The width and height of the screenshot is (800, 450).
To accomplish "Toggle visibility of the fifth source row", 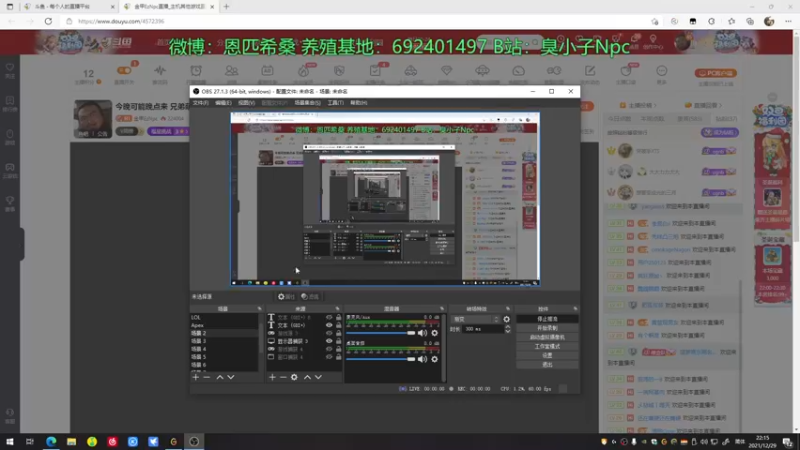I will click(329, 349).
